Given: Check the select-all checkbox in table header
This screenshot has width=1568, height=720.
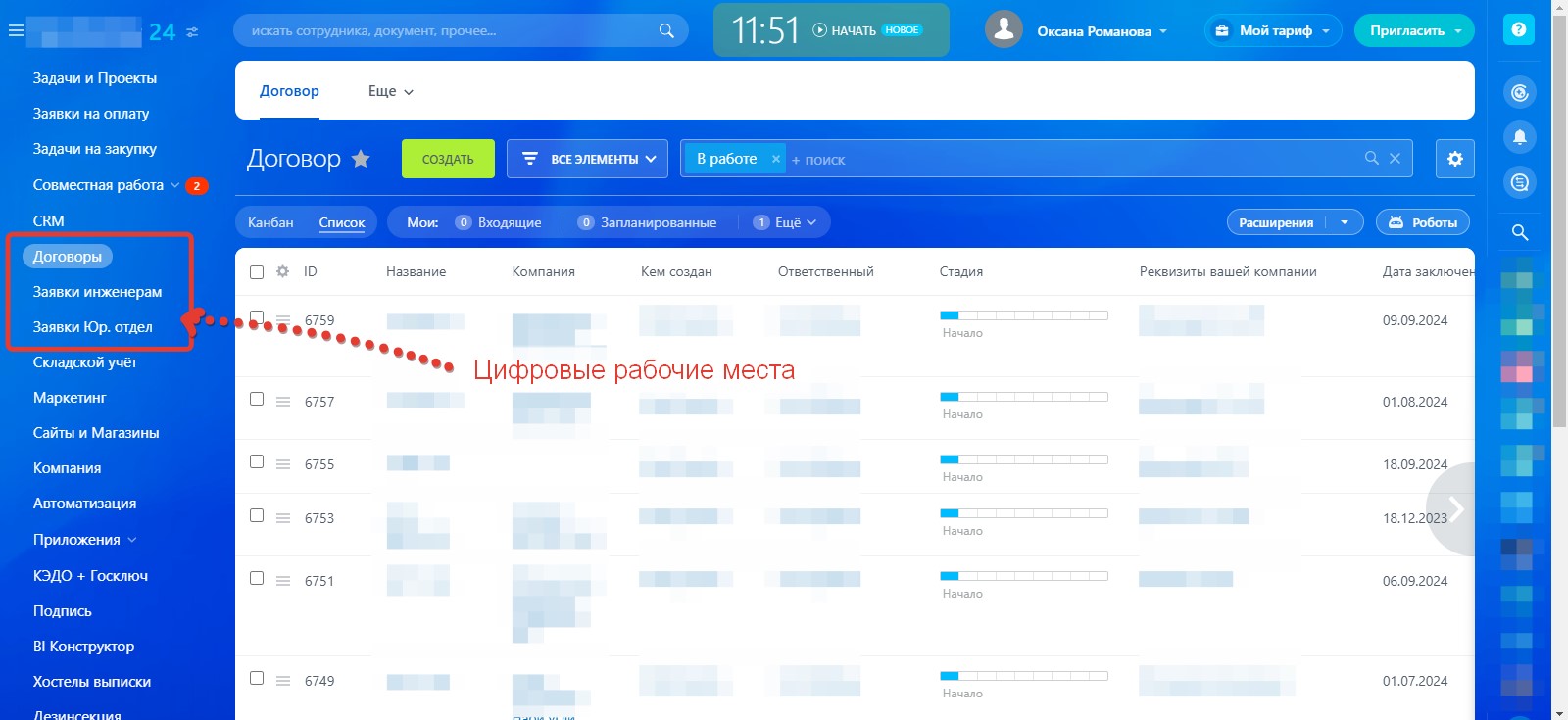Looking at the screenshot, I should [x=257, y=272].
